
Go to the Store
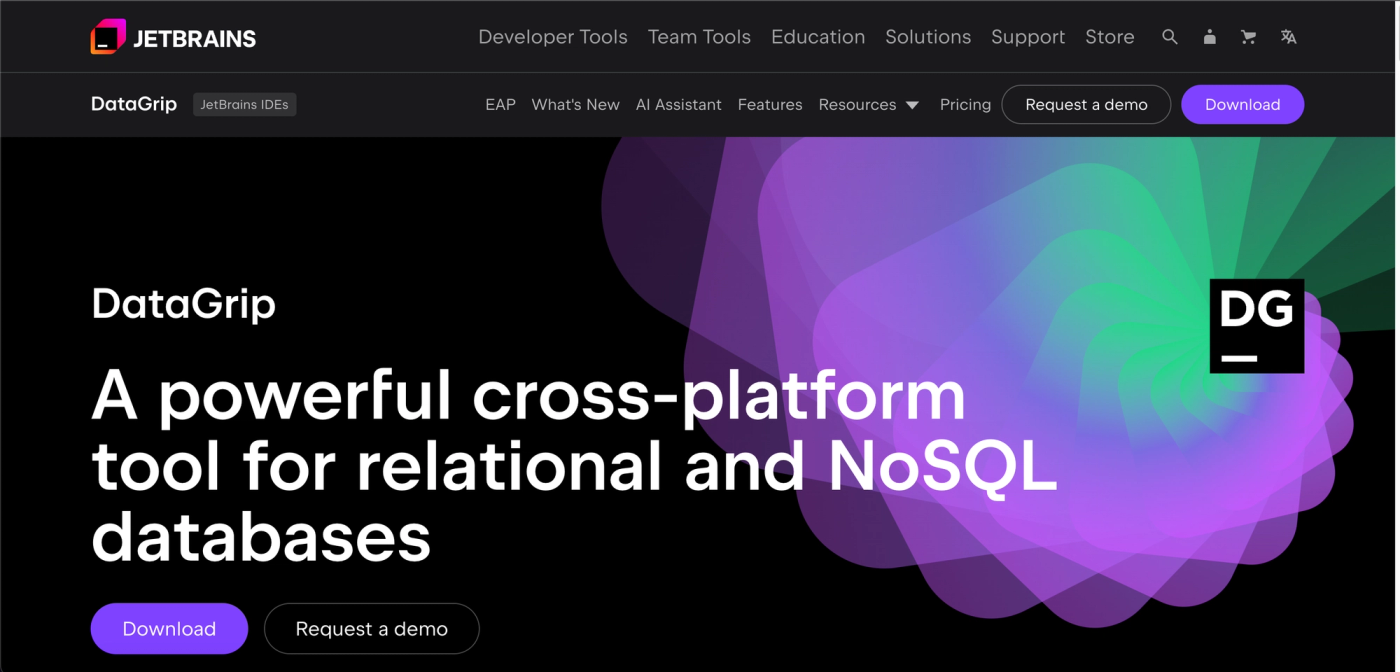click(x=1110, y=37)
